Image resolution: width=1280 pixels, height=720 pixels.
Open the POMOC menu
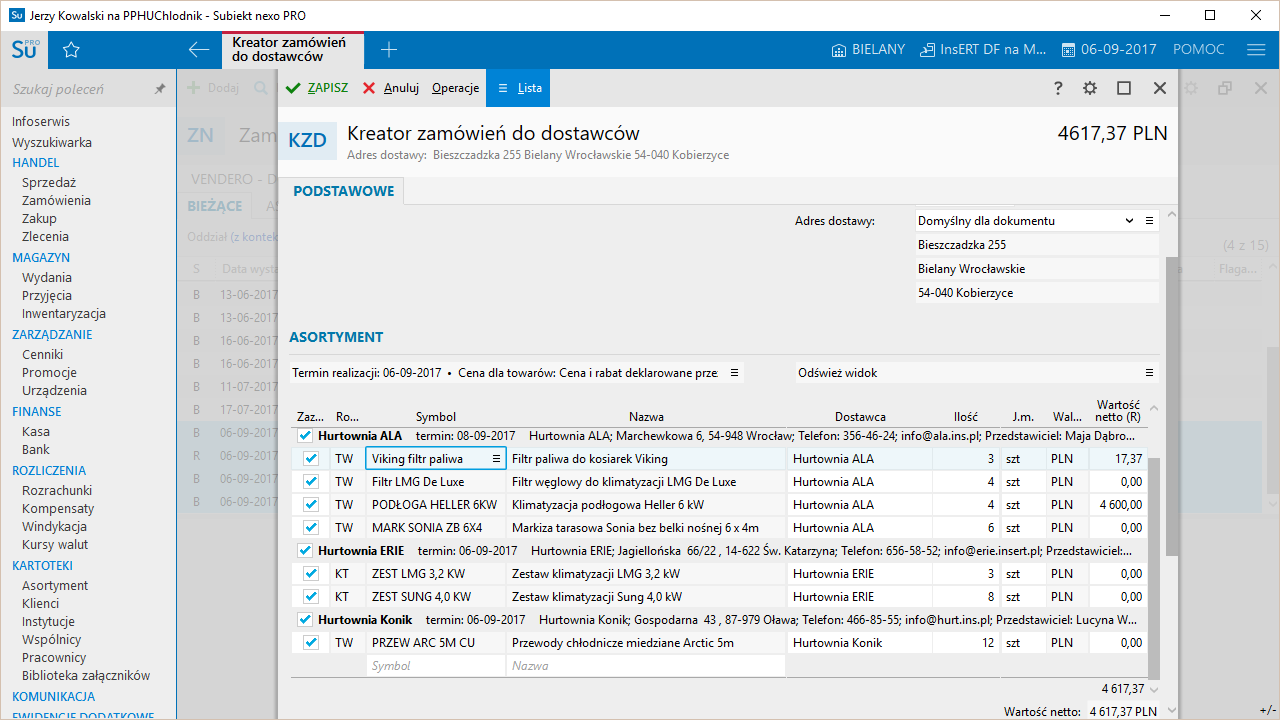coord(1198,50)
